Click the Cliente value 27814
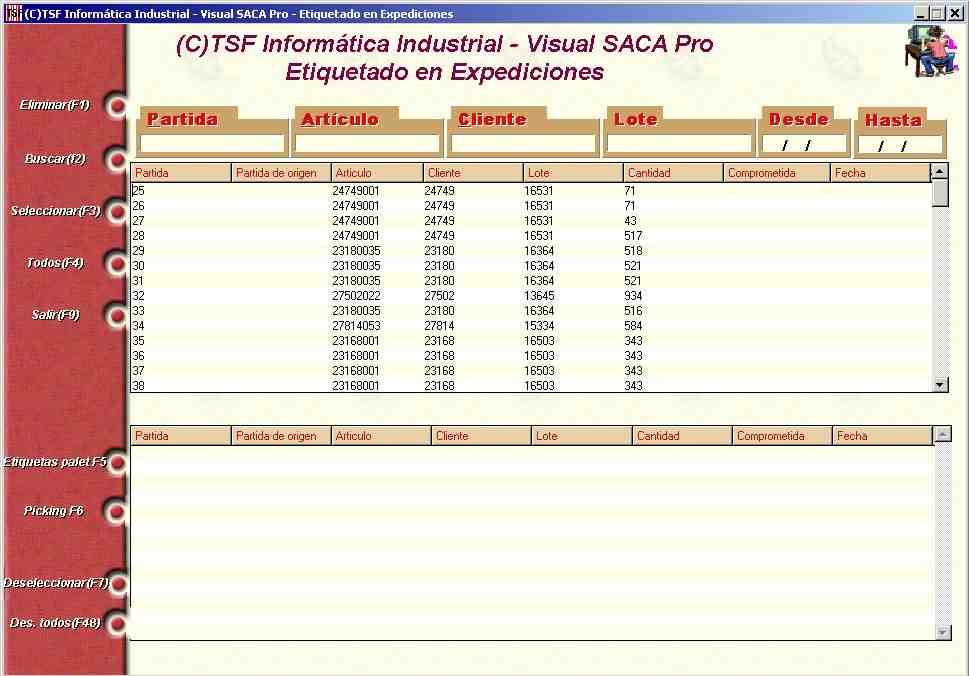 click(x=439, y=326)
